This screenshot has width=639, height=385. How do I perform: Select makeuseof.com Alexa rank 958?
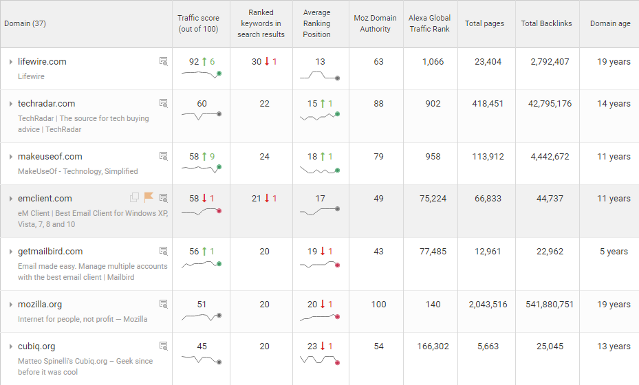click(433, 156)
